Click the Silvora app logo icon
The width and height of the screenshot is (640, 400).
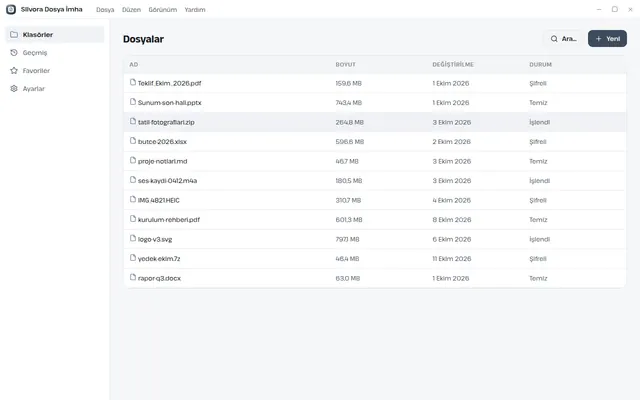[11, 9]
